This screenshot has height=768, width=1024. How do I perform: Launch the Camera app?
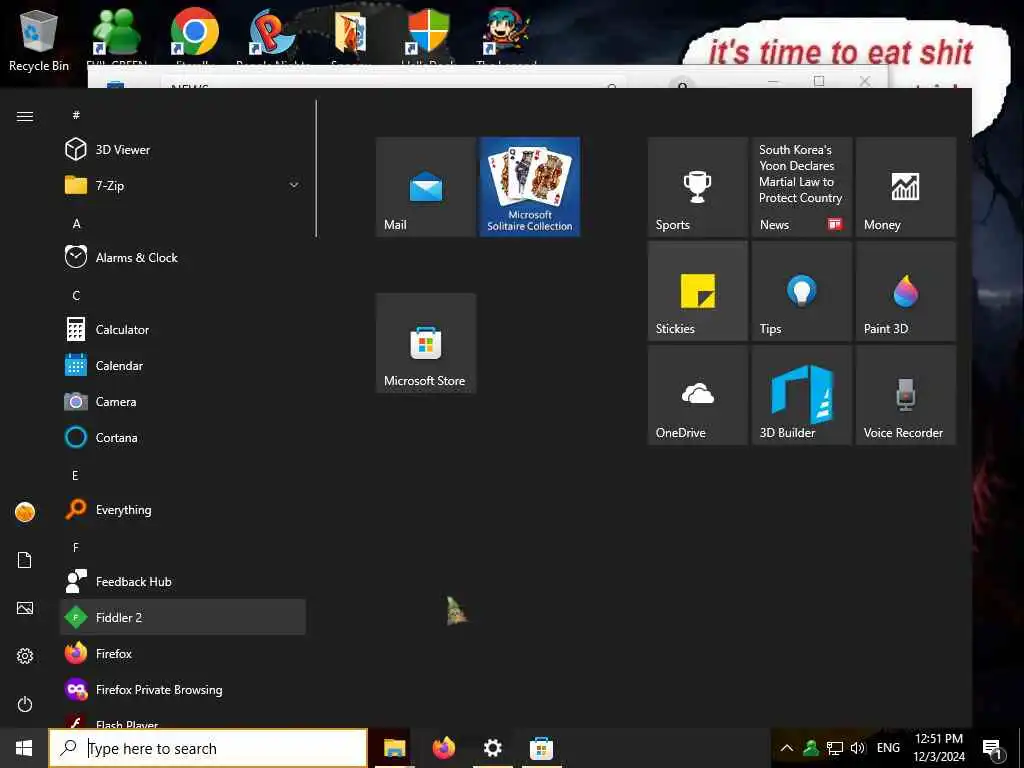[x=183, y=402]
